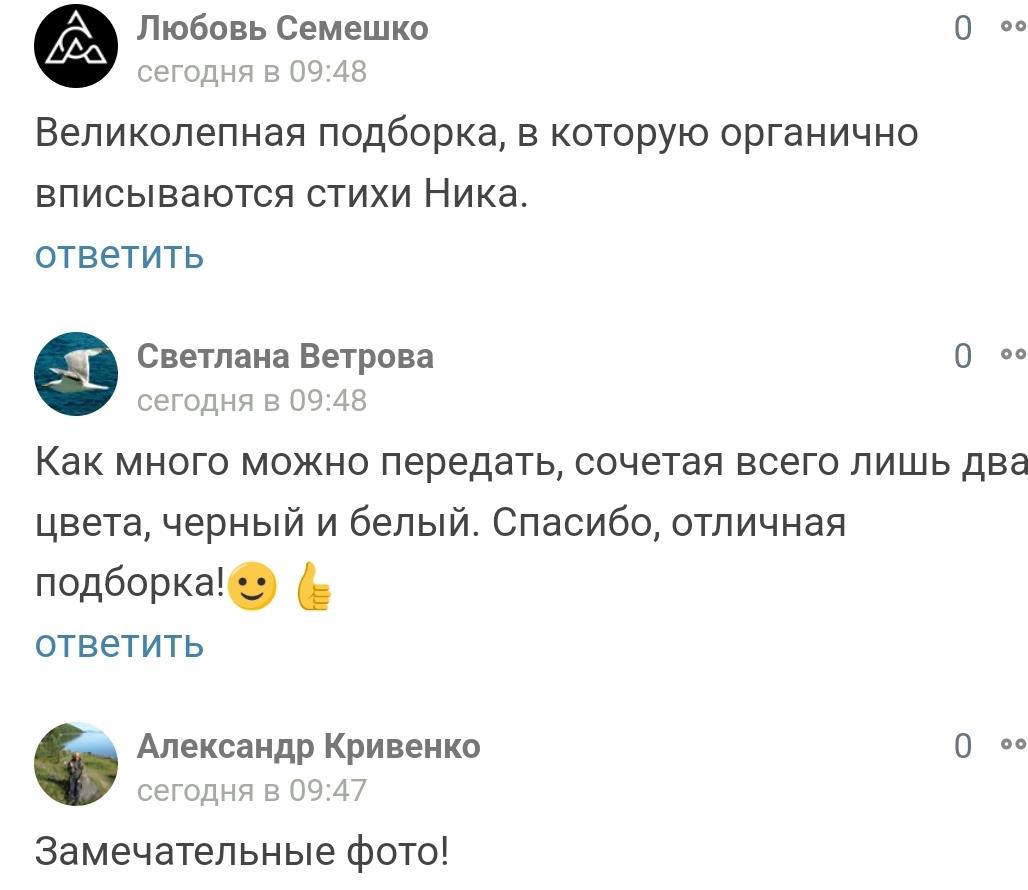The width and height of the screenshot is (1028, 890).
Task: Open Александр Кривенко's profile name
Action: [x=308, y=746]
